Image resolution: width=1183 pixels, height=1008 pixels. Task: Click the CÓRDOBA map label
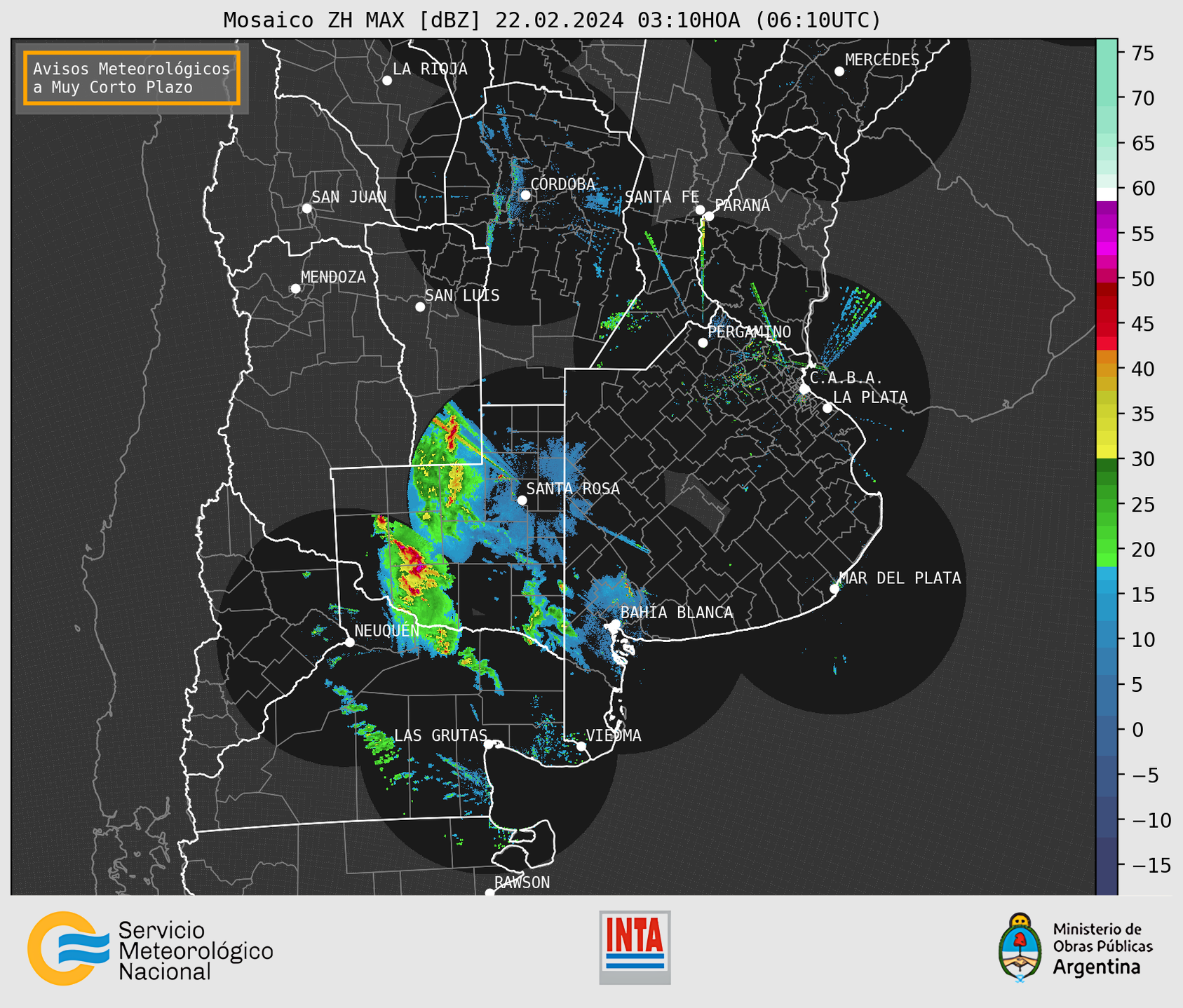(x=562, y=184)
